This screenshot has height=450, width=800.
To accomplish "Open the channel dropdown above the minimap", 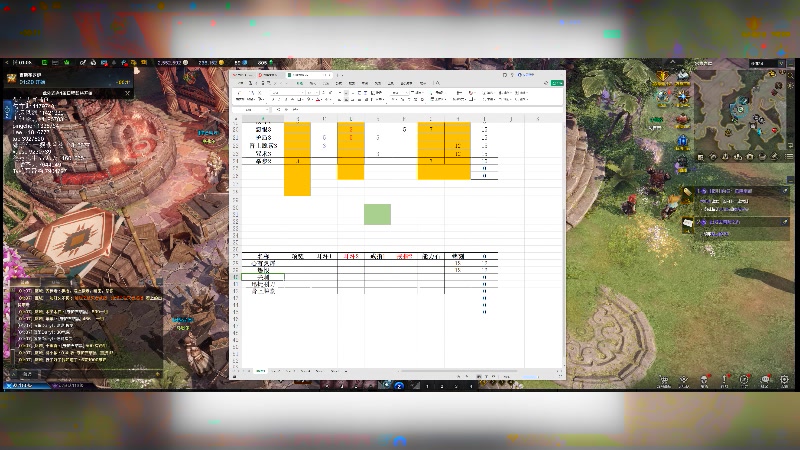I will (781, 63).
